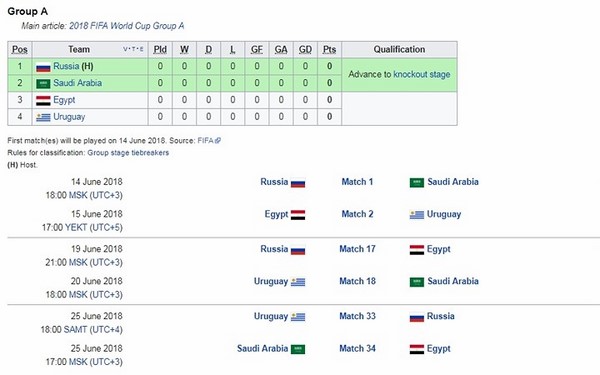
Task: Click the YEKT time zone link
Action: point(76,228)
